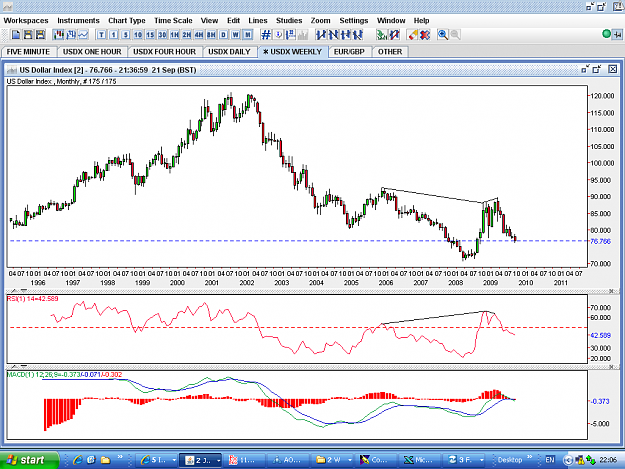Viewport: 625px width, 469px height.
Task: Set timescale to 10 minutes
Action: pyautogui.click(x=138, y=35)
